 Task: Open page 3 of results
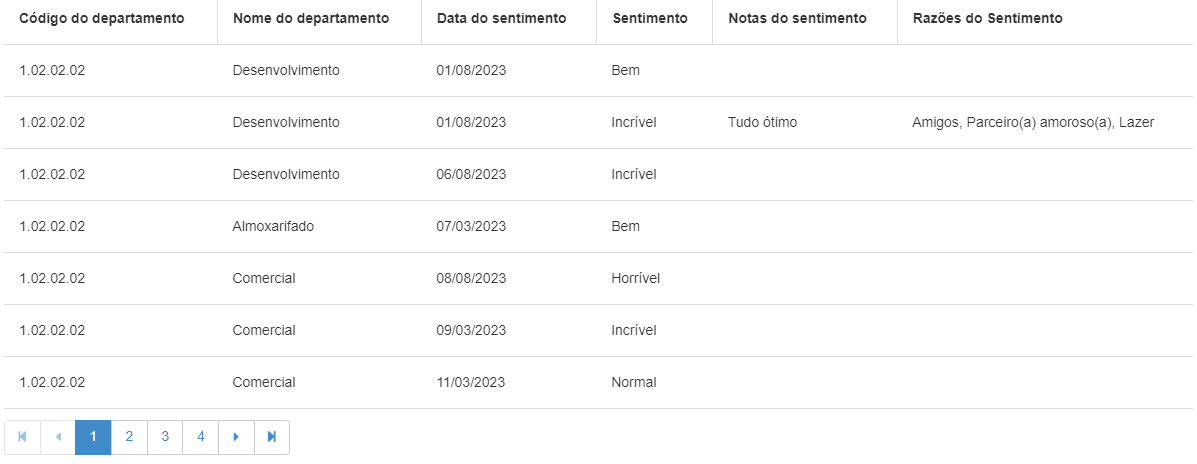pos(165,437)
